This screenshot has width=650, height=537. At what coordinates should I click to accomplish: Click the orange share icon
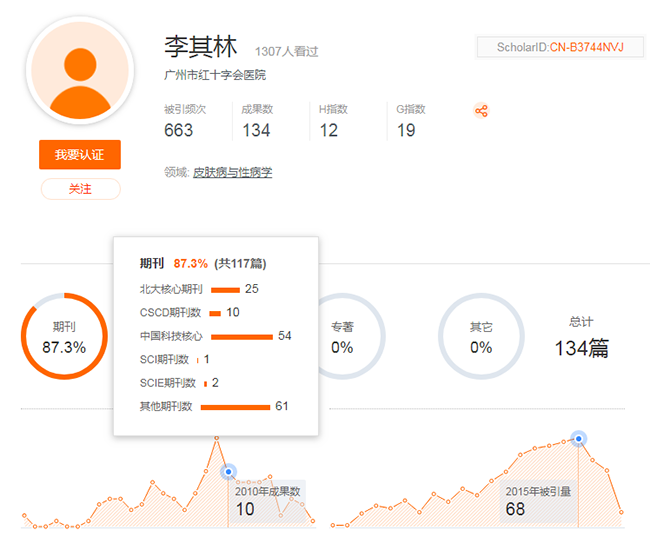481,111
